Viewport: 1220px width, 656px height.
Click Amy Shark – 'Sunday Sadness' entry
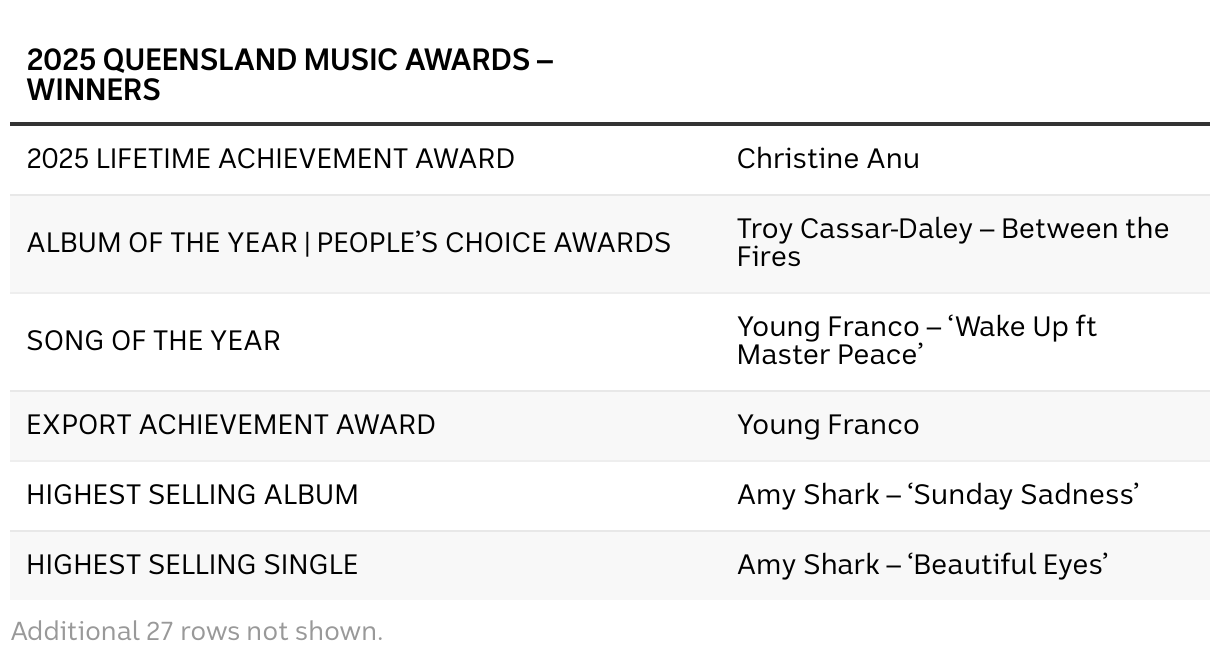(x=938, y=495)
